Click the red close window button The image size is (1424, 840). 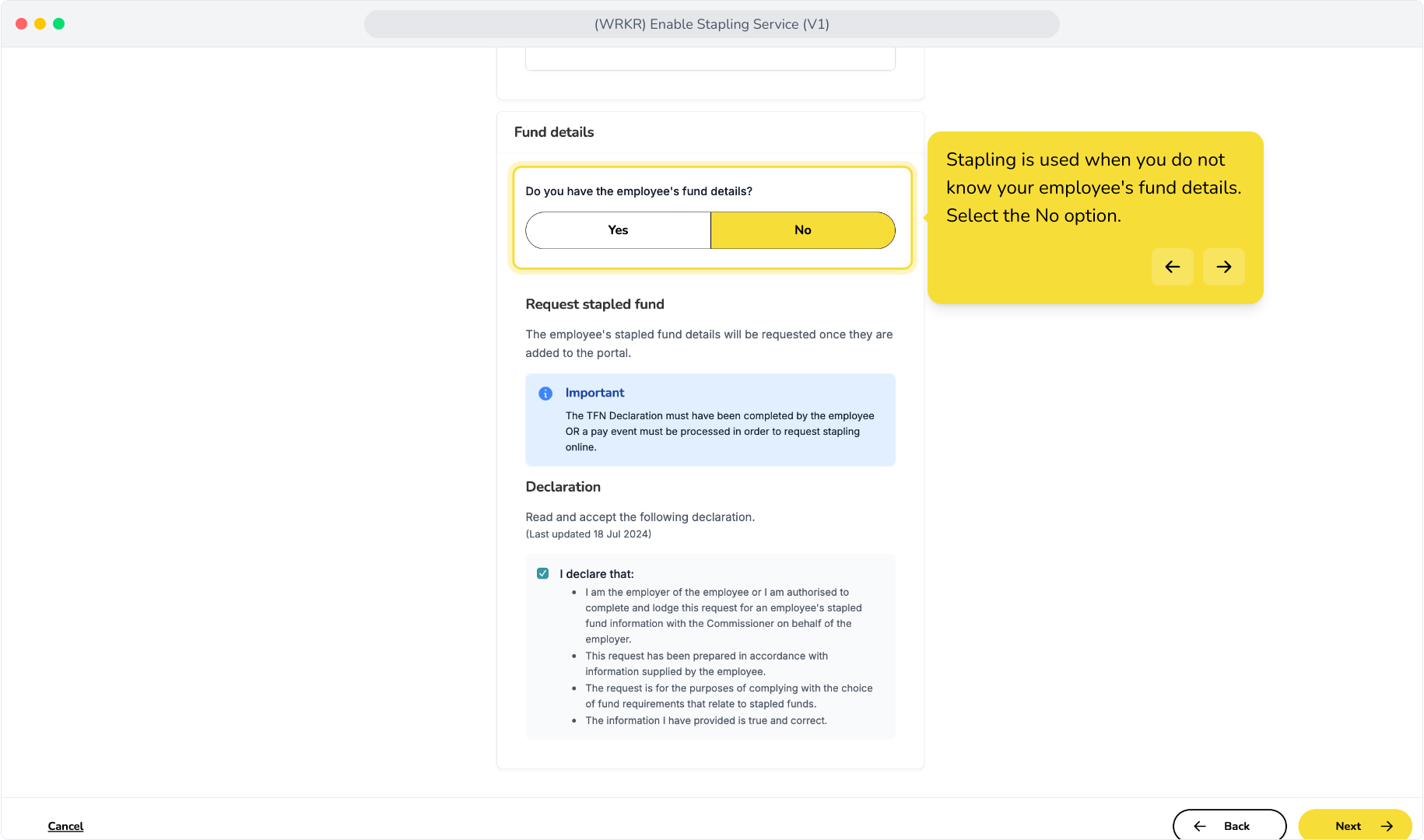[x=22, y=24]
